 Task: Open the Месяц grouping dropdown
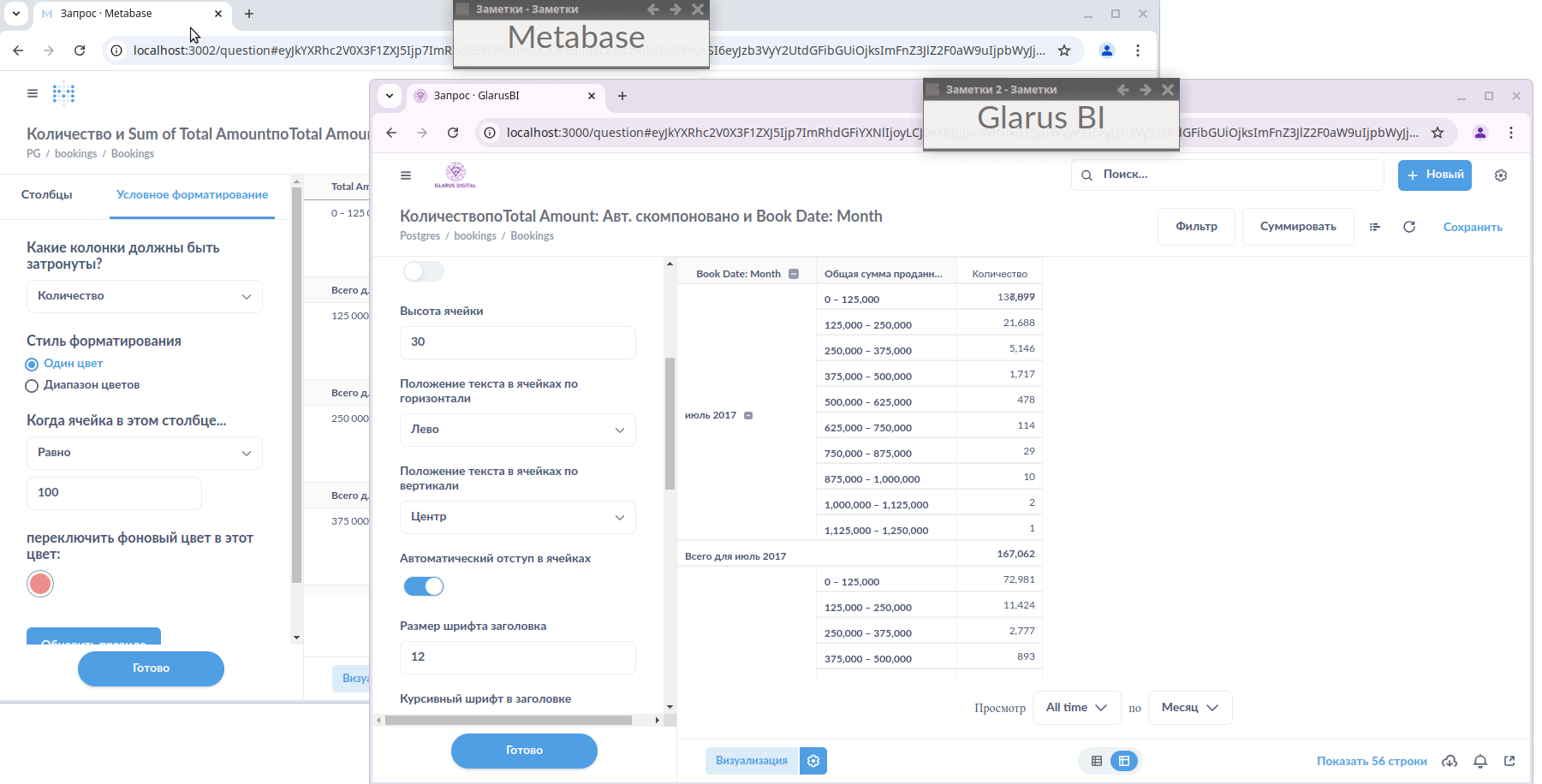click(x=1190, y=708)
